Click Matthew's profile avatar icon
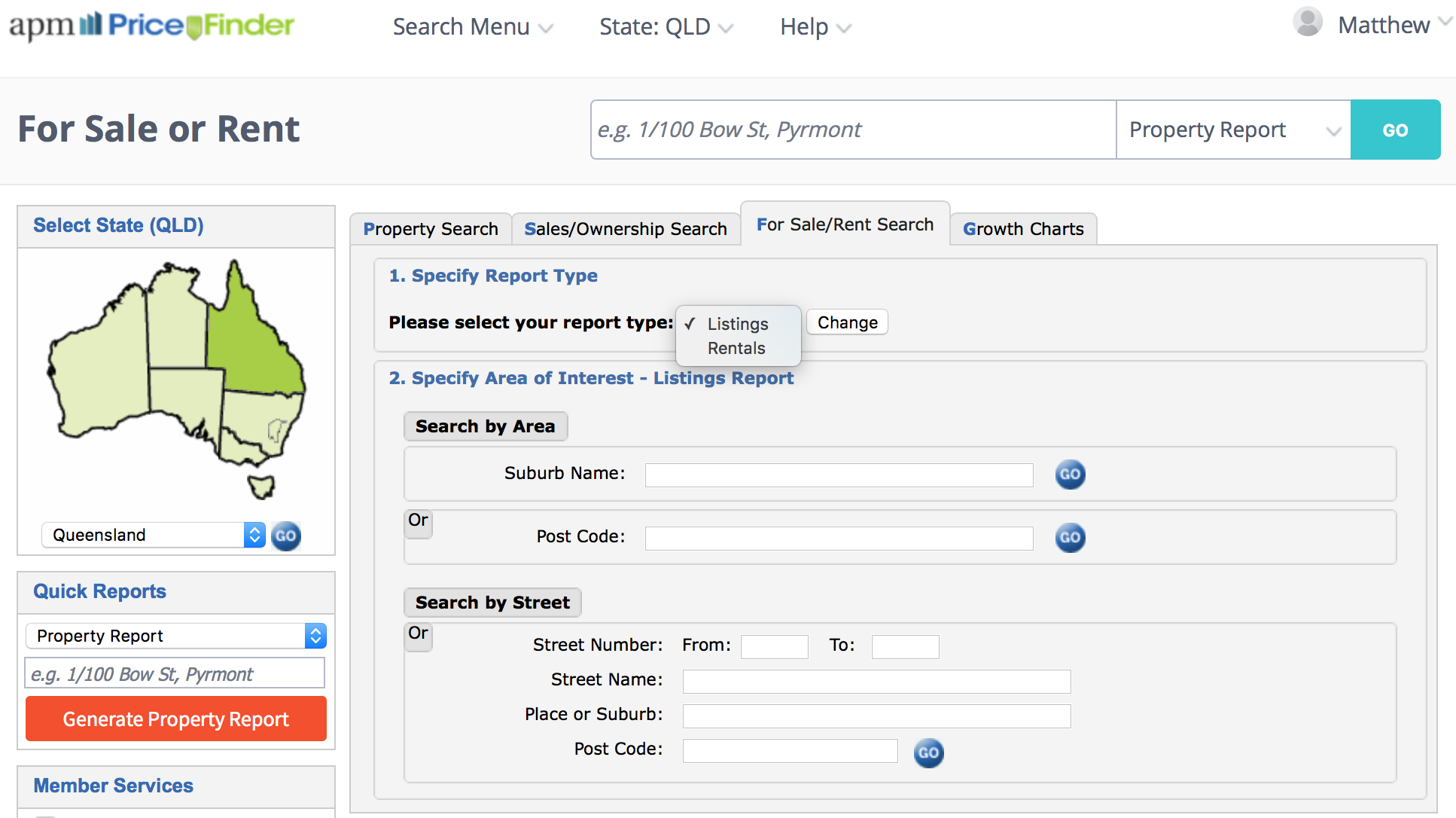Screen dimensions: 1456x818 point(1307,23)
